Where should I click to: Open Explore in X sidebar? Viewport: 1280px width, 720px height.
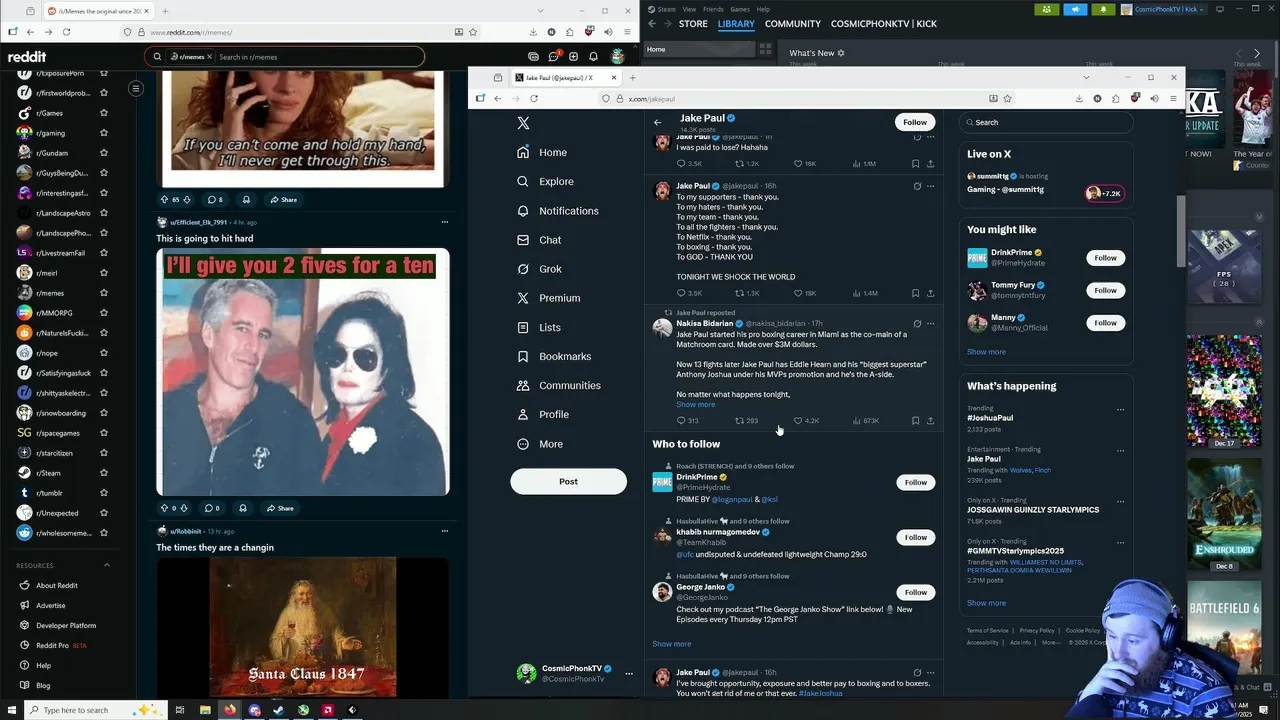coord(545,181)
